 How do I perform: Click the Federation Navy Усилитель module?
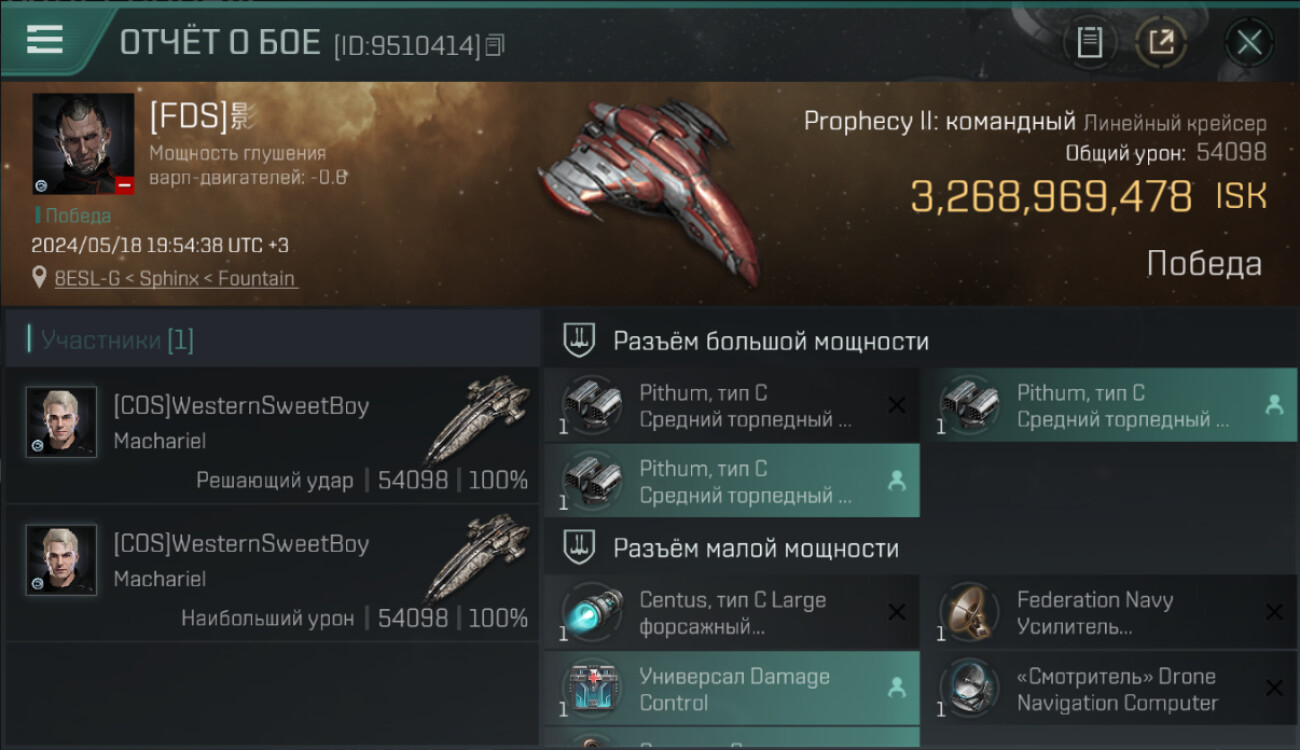1108,612
